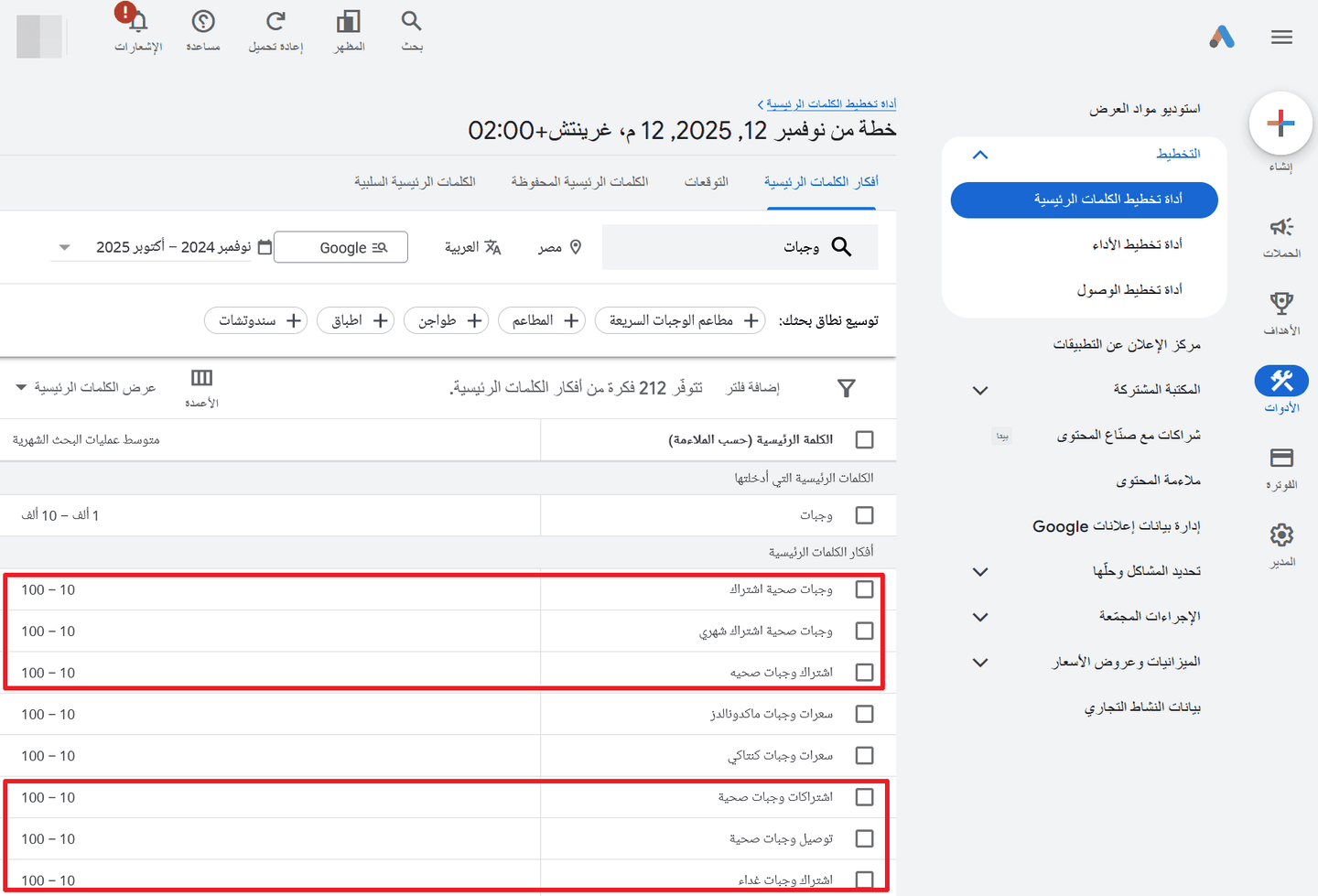The height and width of the screenshot is (896, 1318).
Task: Click the reload (إعادة تحميل) icon
Action: coord(275,22)
